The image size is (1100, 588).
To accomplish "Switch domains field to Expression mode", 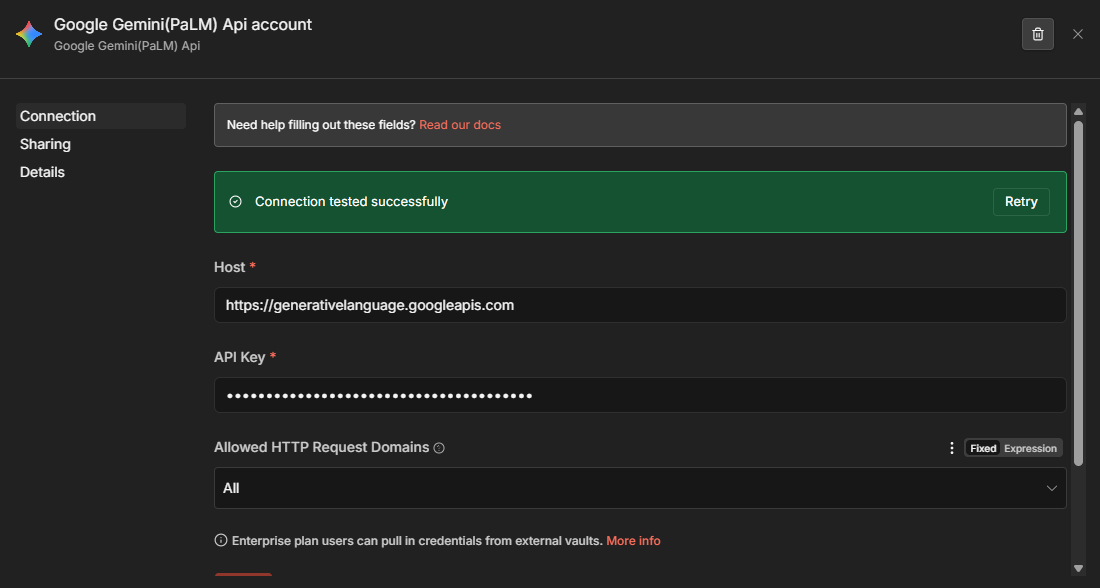I will [1030, 448].
